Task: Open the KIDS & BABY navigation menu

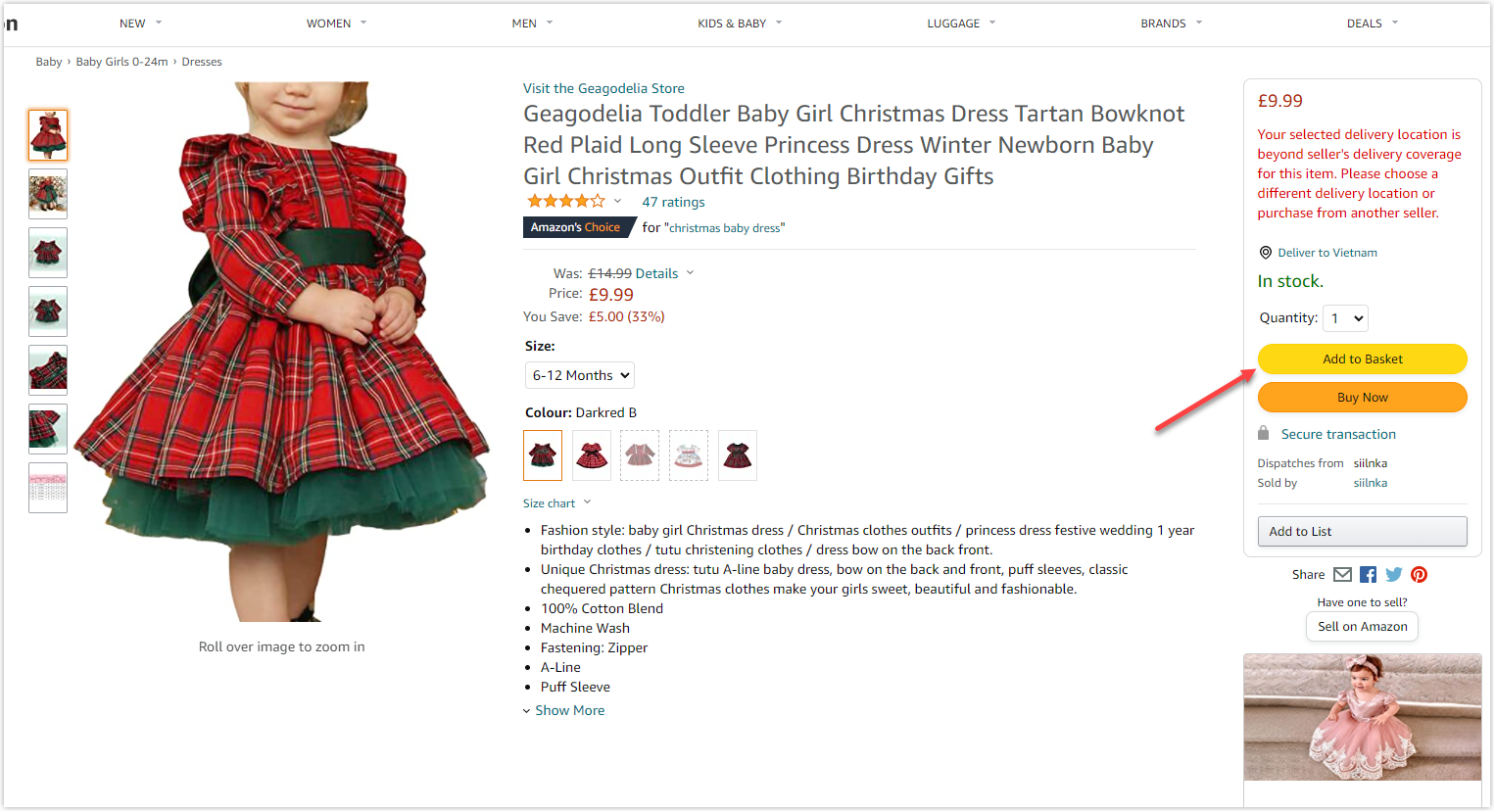Action: 740,24
